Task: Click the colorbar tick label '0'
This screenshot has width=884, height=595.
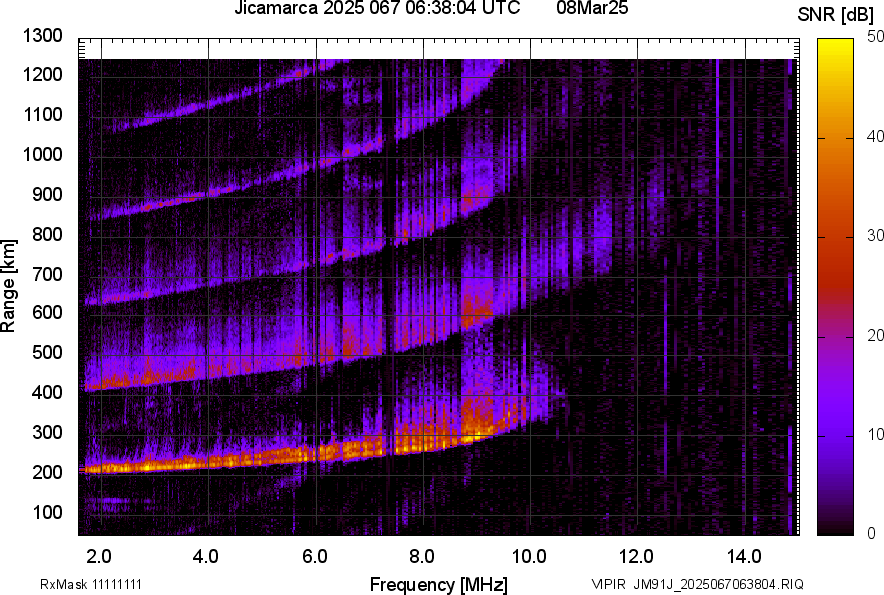Action: [872, 533]
